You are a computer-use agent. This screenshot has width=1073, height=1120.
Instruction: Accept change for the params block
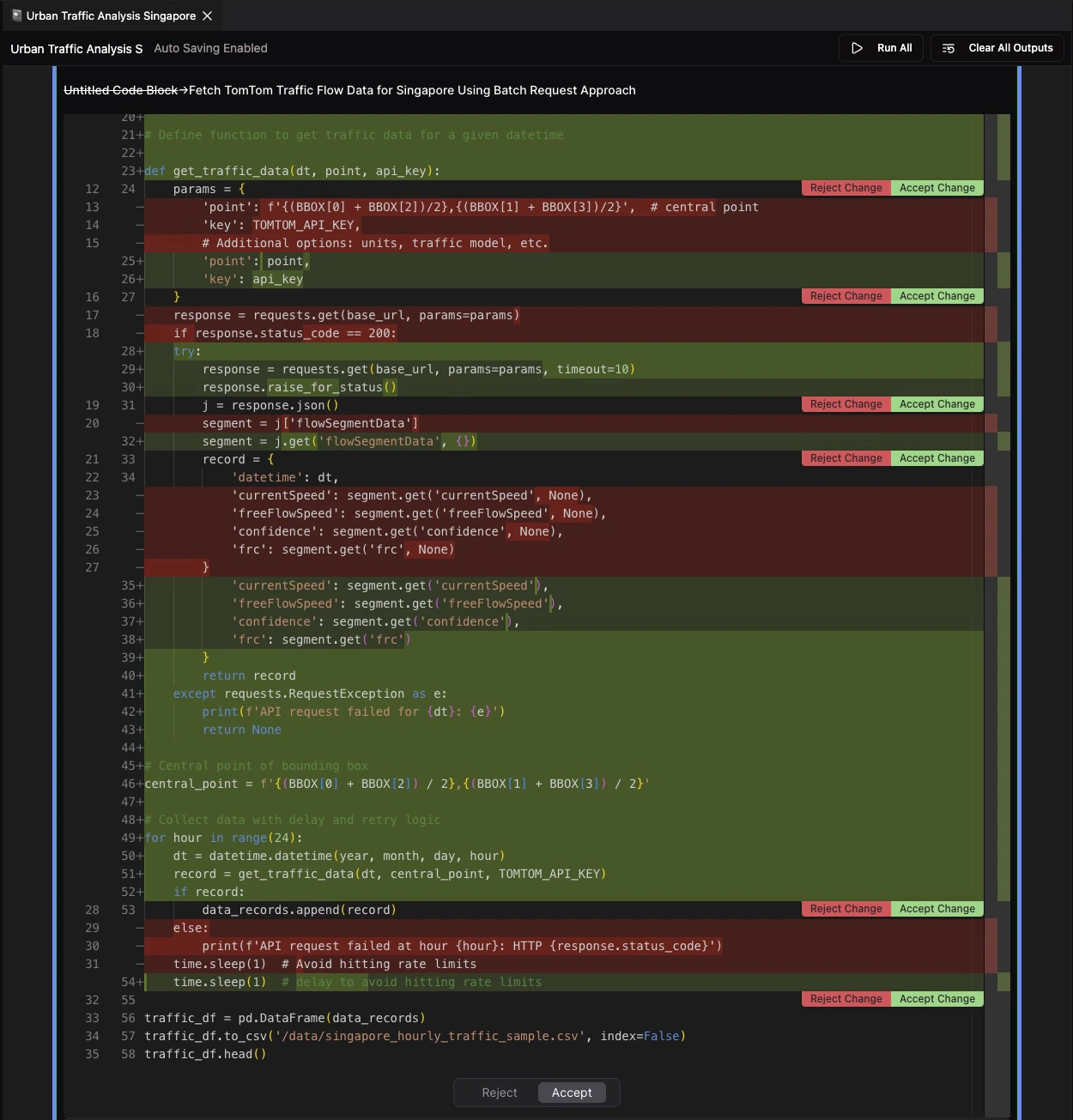pos(937,187)
